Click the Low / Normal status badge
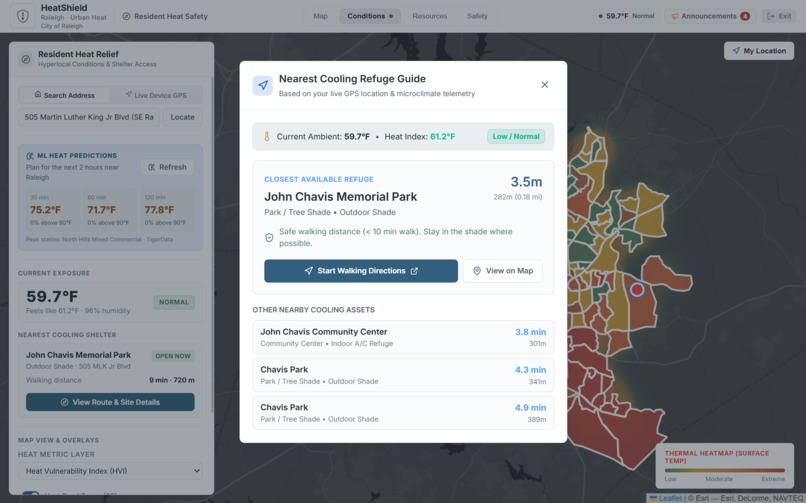Image resolution: width=806 pixels, height=503 pixels. (x=516, y=137)
